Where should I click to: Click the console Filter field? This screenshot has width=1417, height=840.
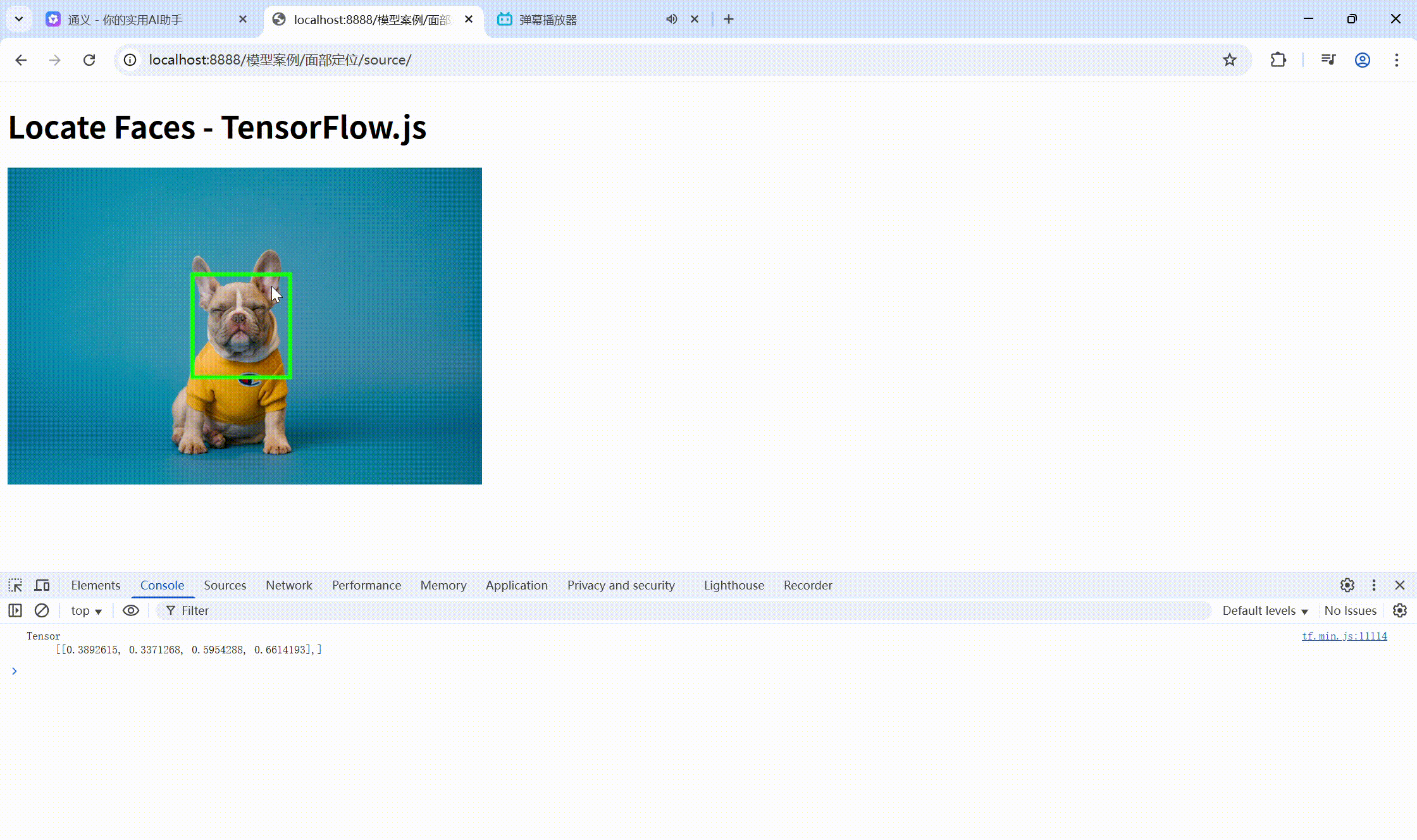tap(683, 611)
